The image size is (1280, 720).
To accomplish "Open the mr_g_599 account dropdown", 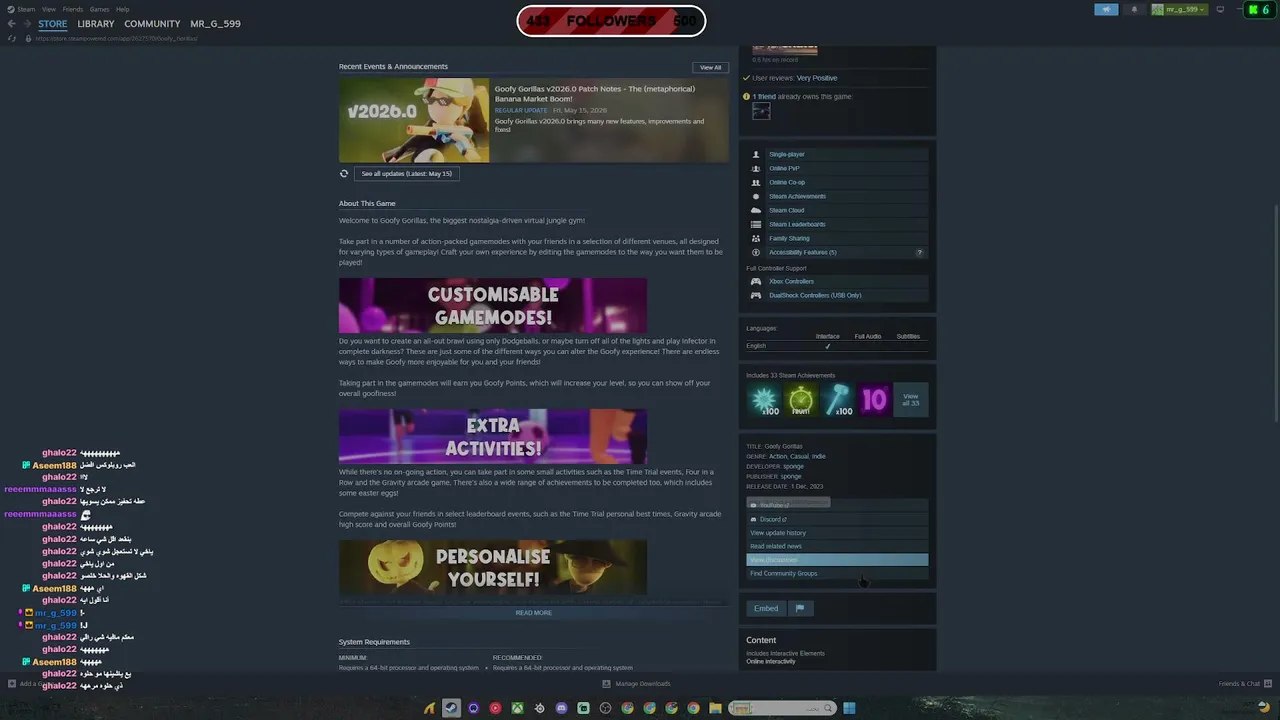I will 1179,10.
